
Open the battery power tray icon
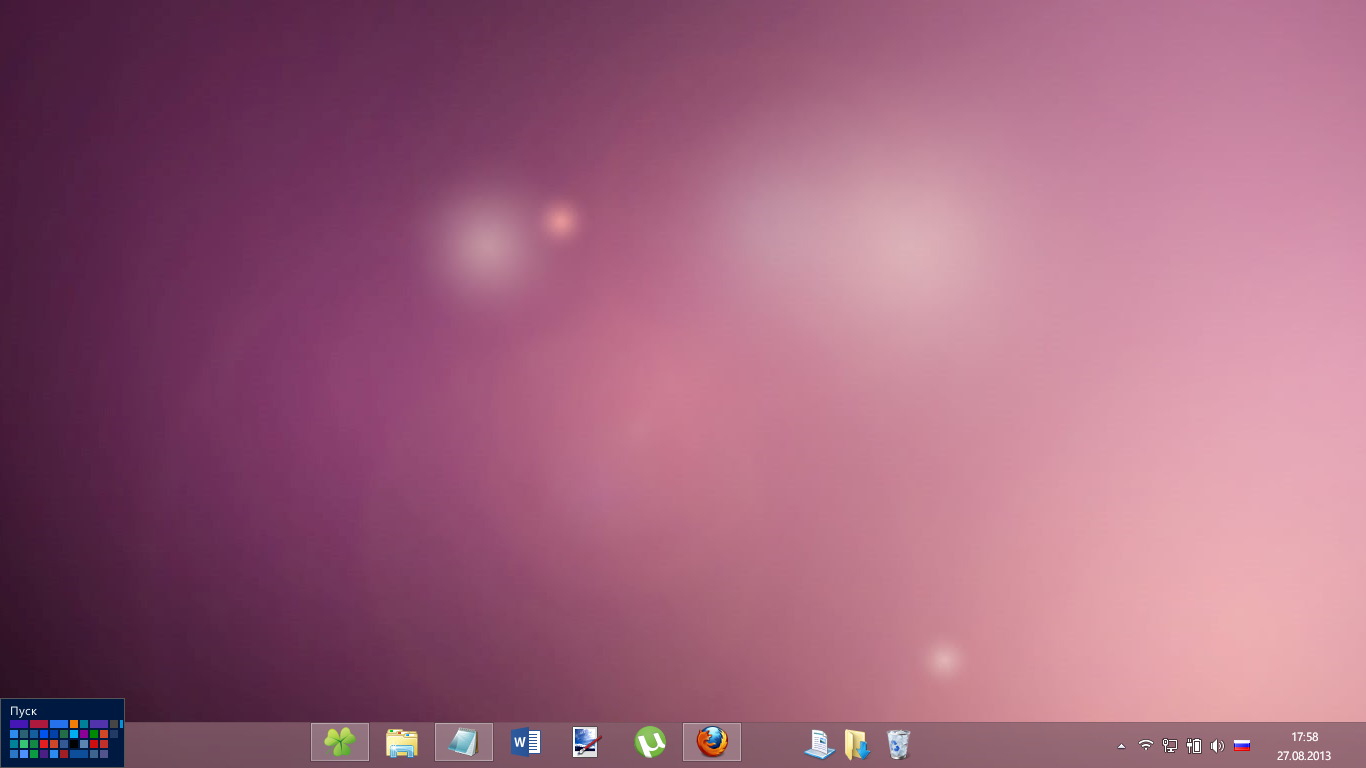(x=1194, y=746)
